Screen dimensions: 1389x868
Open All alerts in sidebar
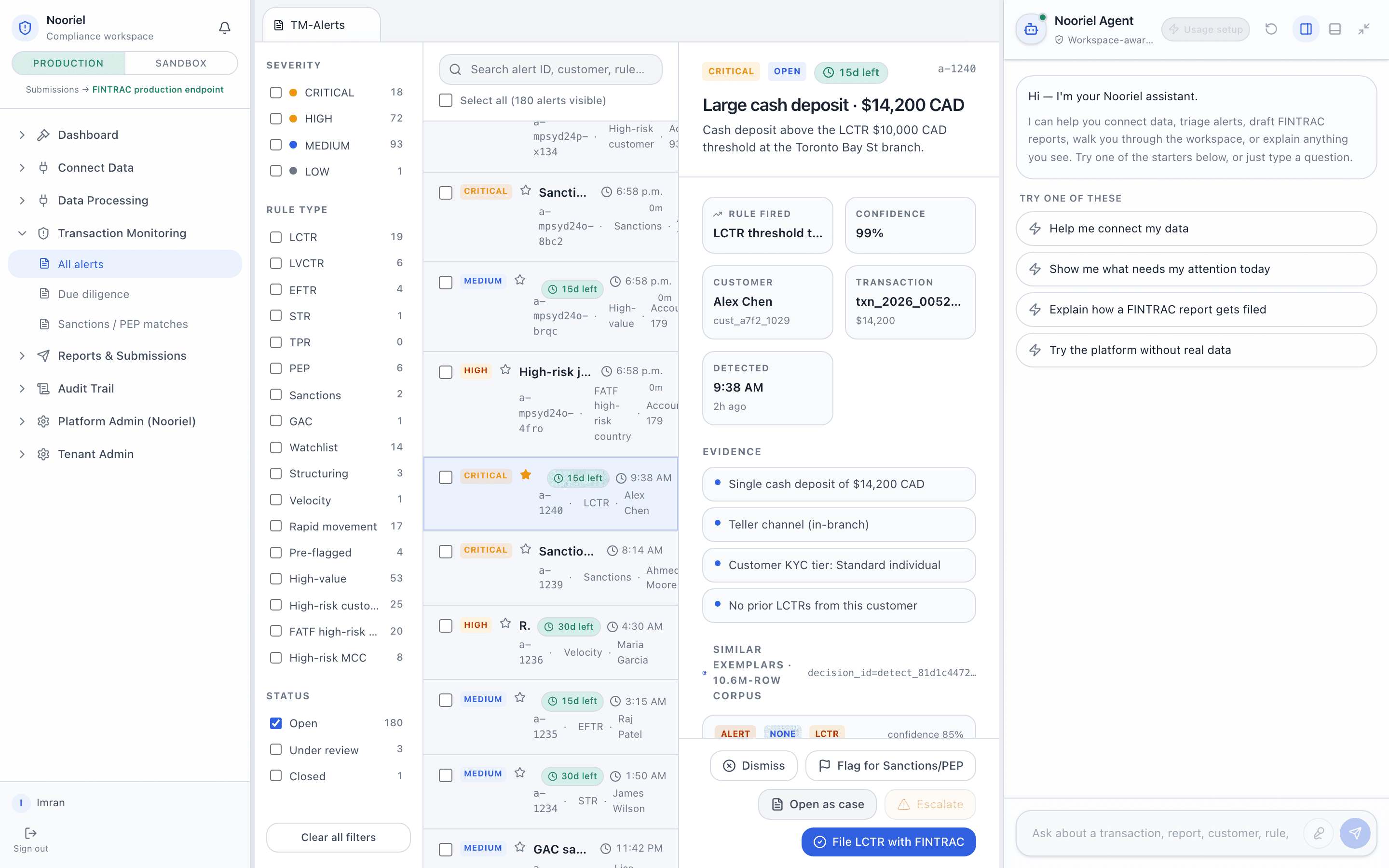[x=124, y=264]
